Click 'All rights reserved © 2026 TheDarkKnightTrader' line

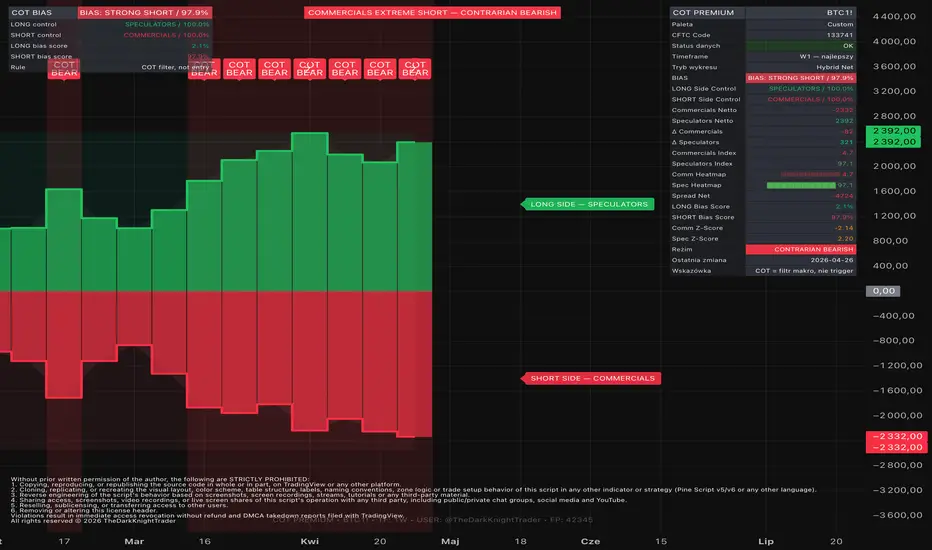click(93, 521)
